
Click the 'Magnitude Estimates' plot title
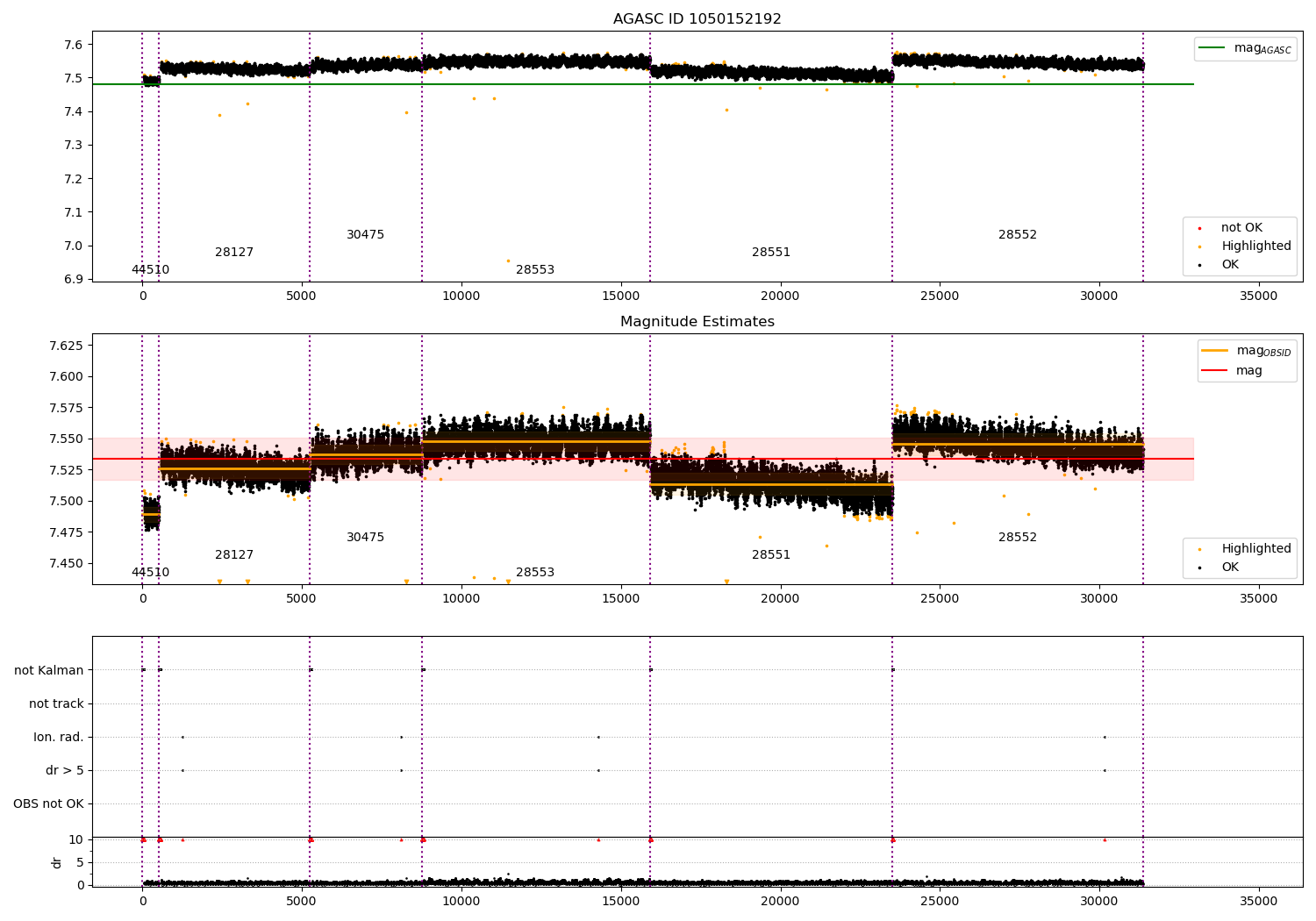click(697, 322)
